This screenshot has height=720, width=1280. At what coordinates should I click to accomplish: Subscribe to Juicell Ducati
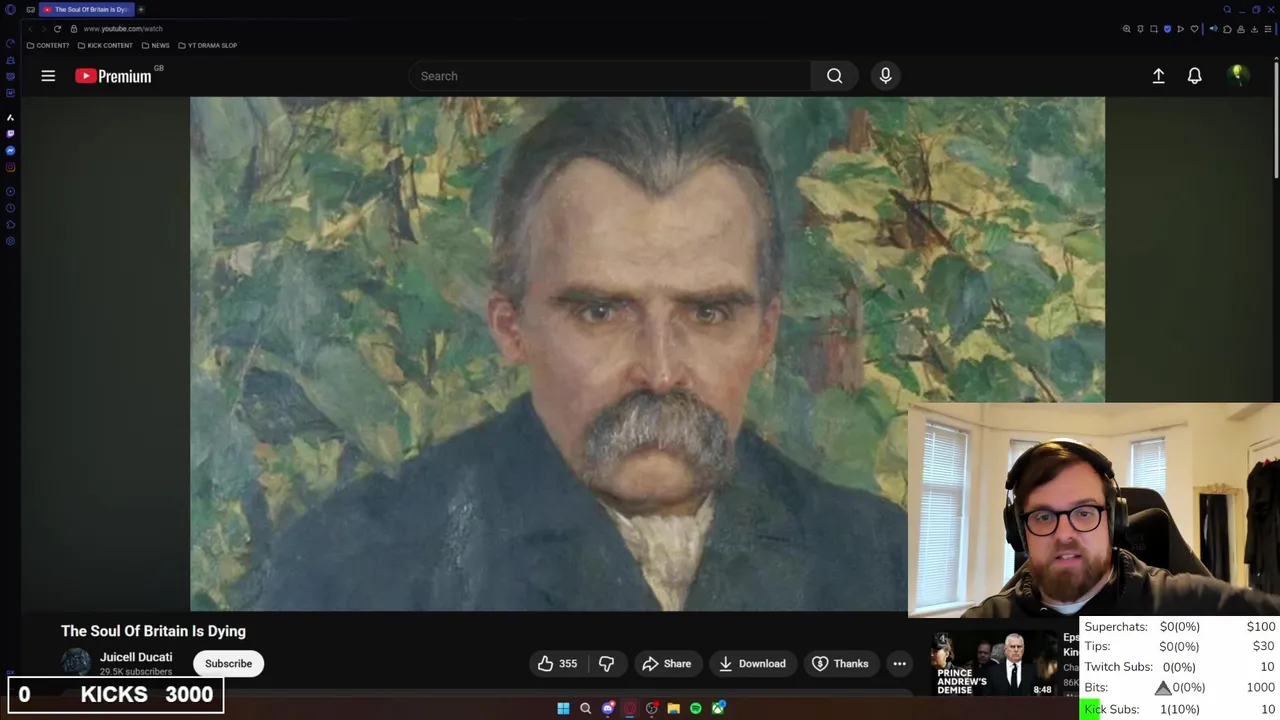coord(228,663)
